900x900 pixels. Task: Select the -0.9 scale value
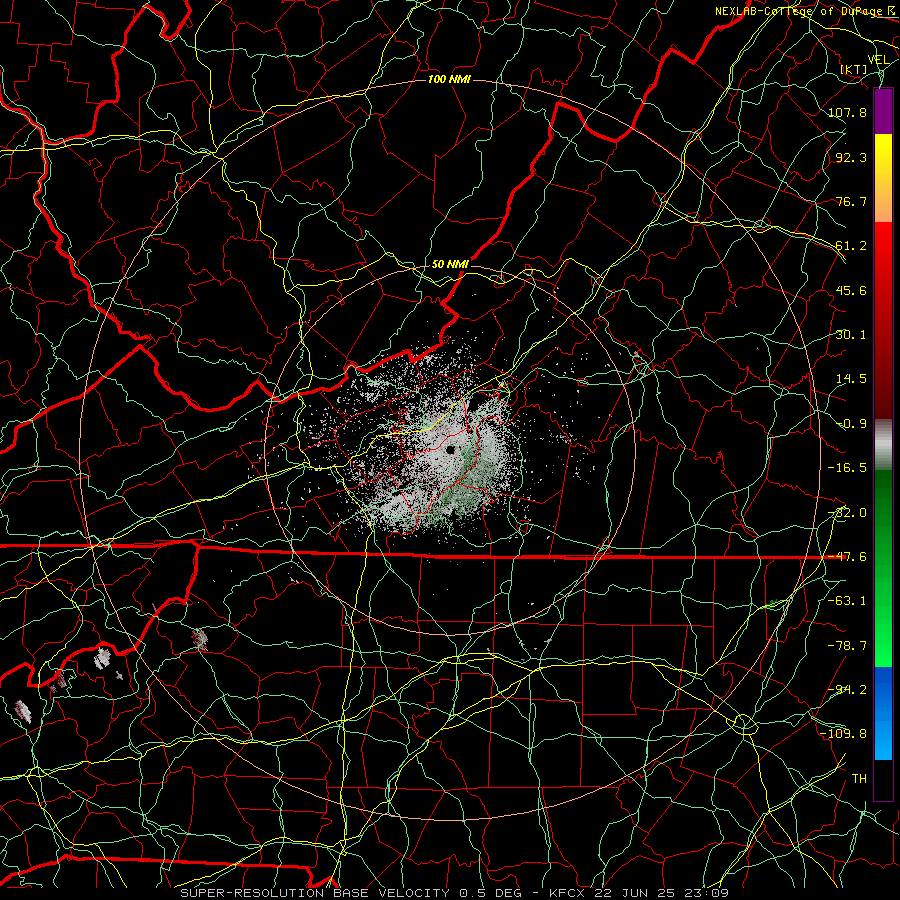click(851, 424)
